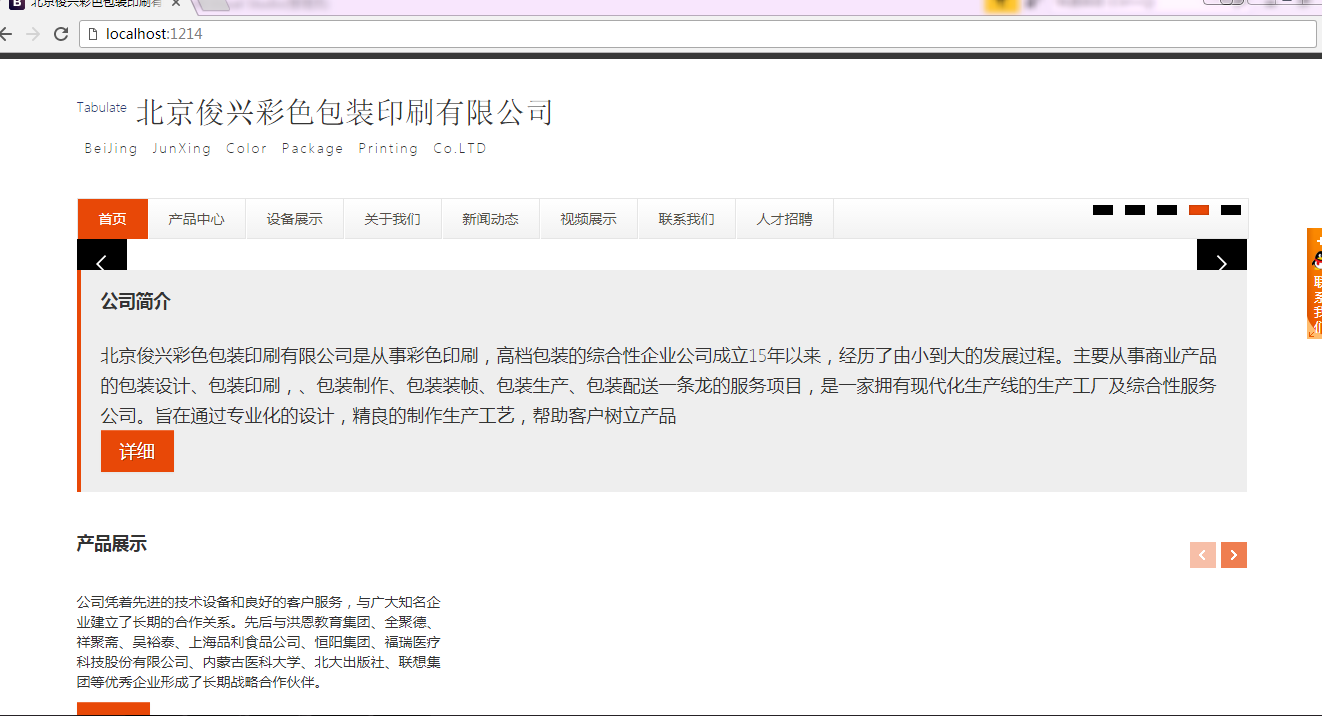Select the active orange slide indicator

coord(1198,210)
